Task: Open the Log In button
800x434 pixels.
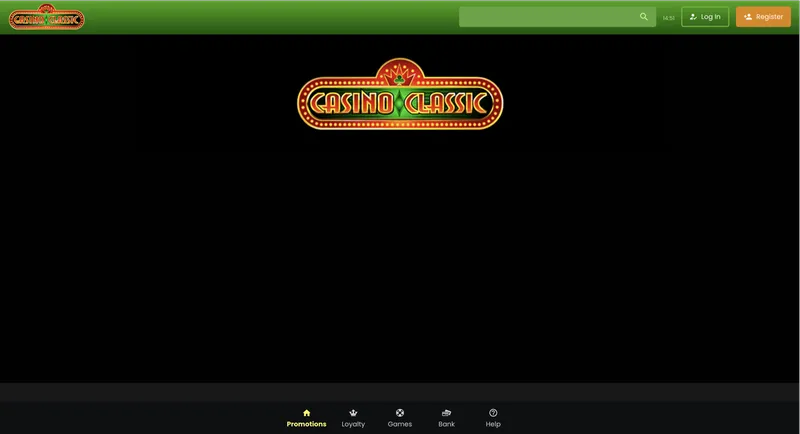Action: tap(705, 17)
